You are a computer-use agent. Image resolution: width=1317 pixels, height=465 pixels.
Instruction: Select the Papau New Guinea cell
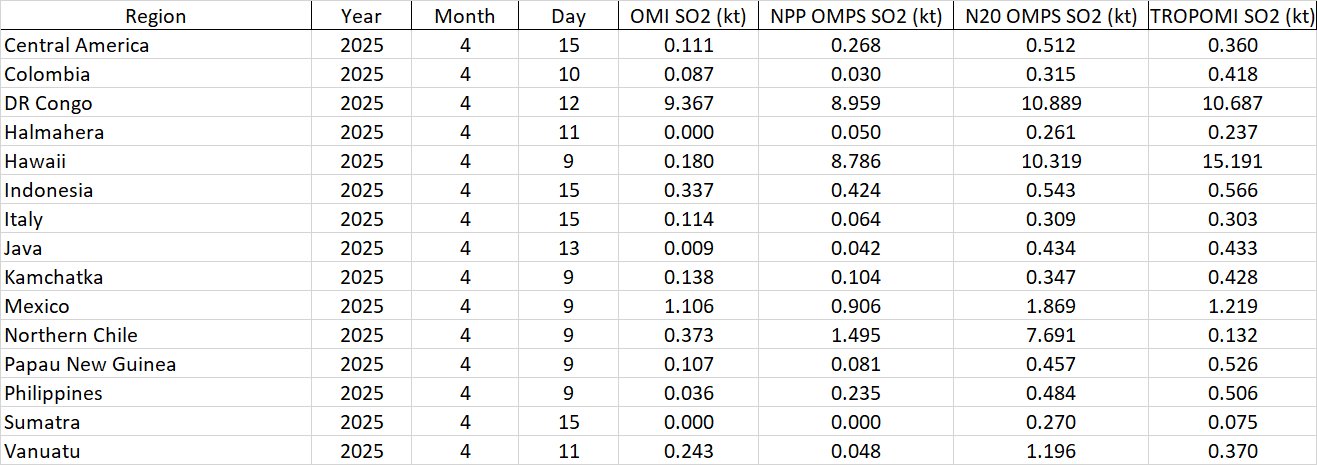[x=90, y=364]
